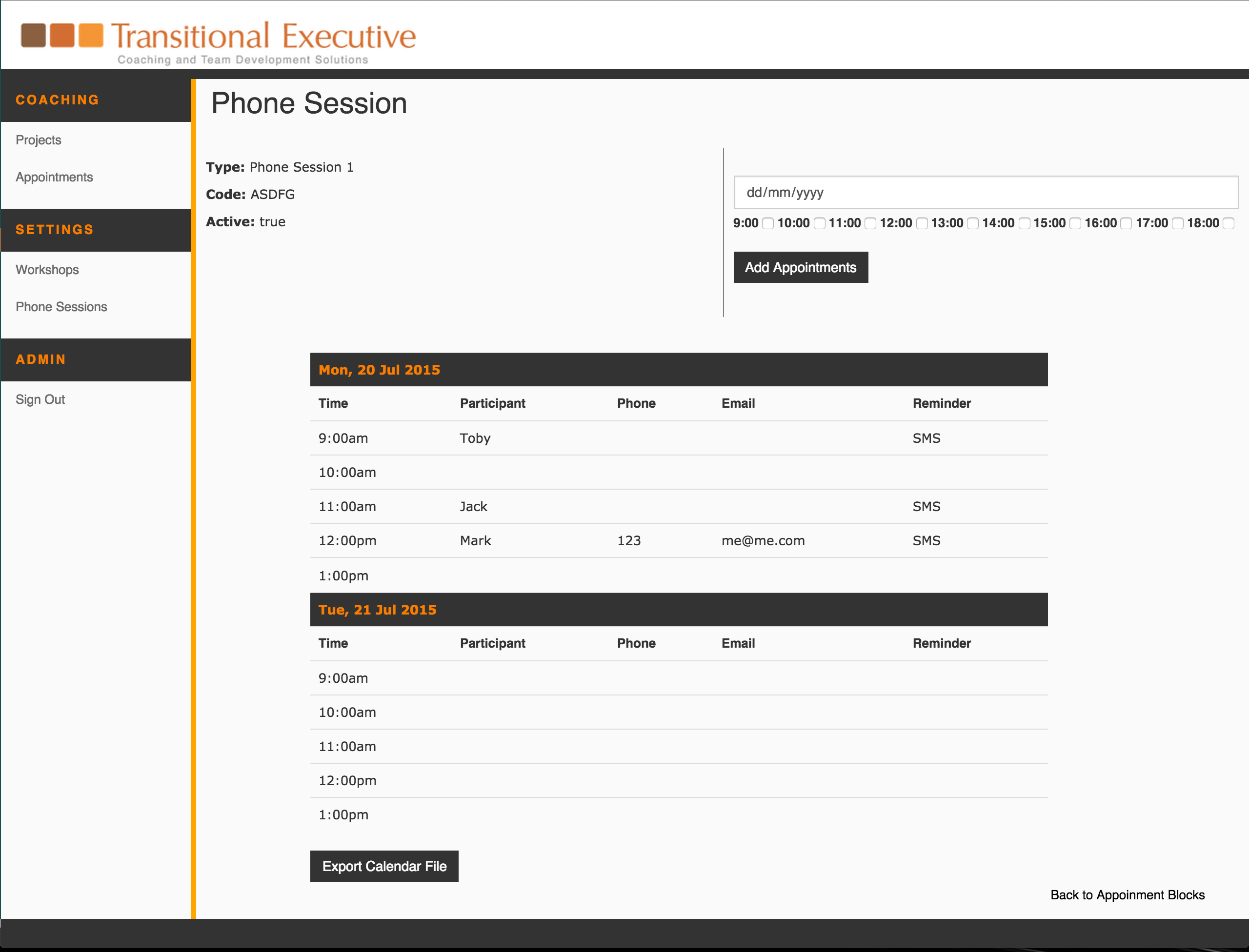Click the me@me.com email cell
This screenshot has width=1249, height=952.
[763, 540]
